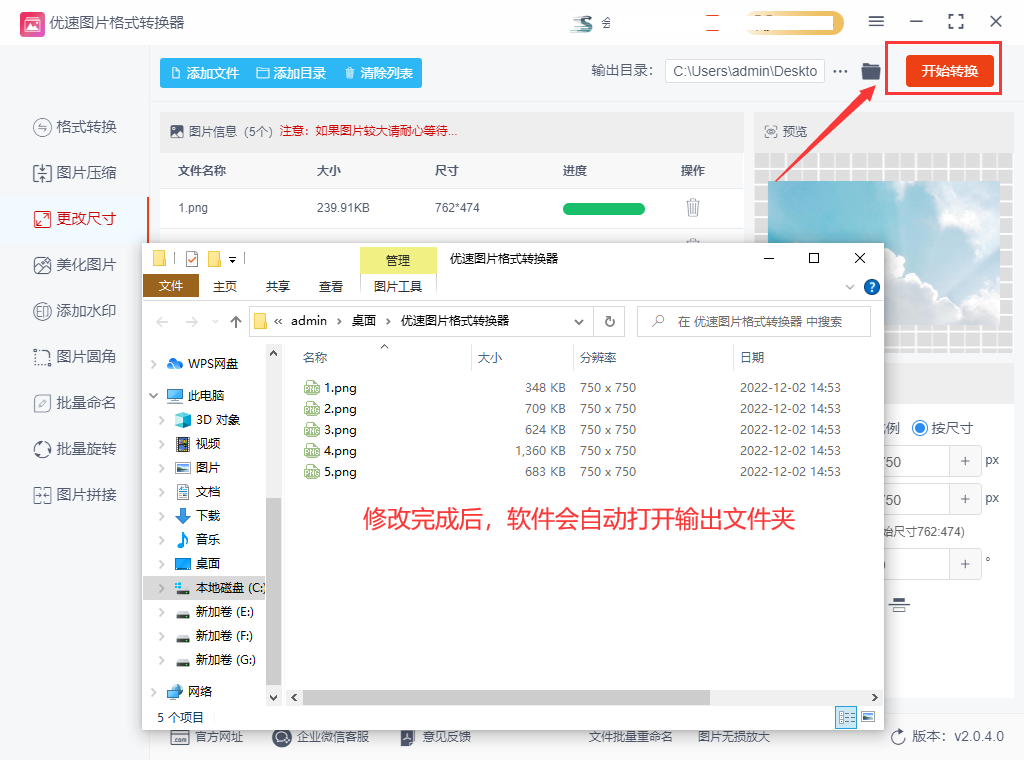Select the 按尺寸 radio button
Screen dimensions: 1024x760
coord(920,428)
